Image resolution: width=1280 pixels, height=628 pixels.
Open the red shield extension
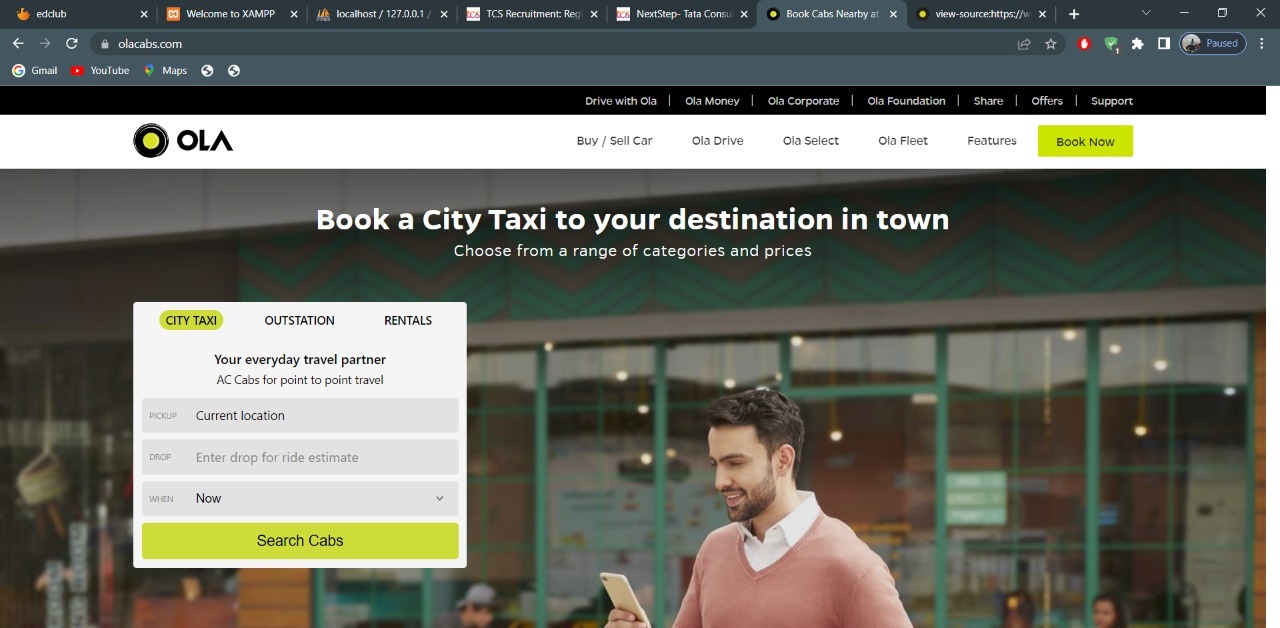[1085, 44]
